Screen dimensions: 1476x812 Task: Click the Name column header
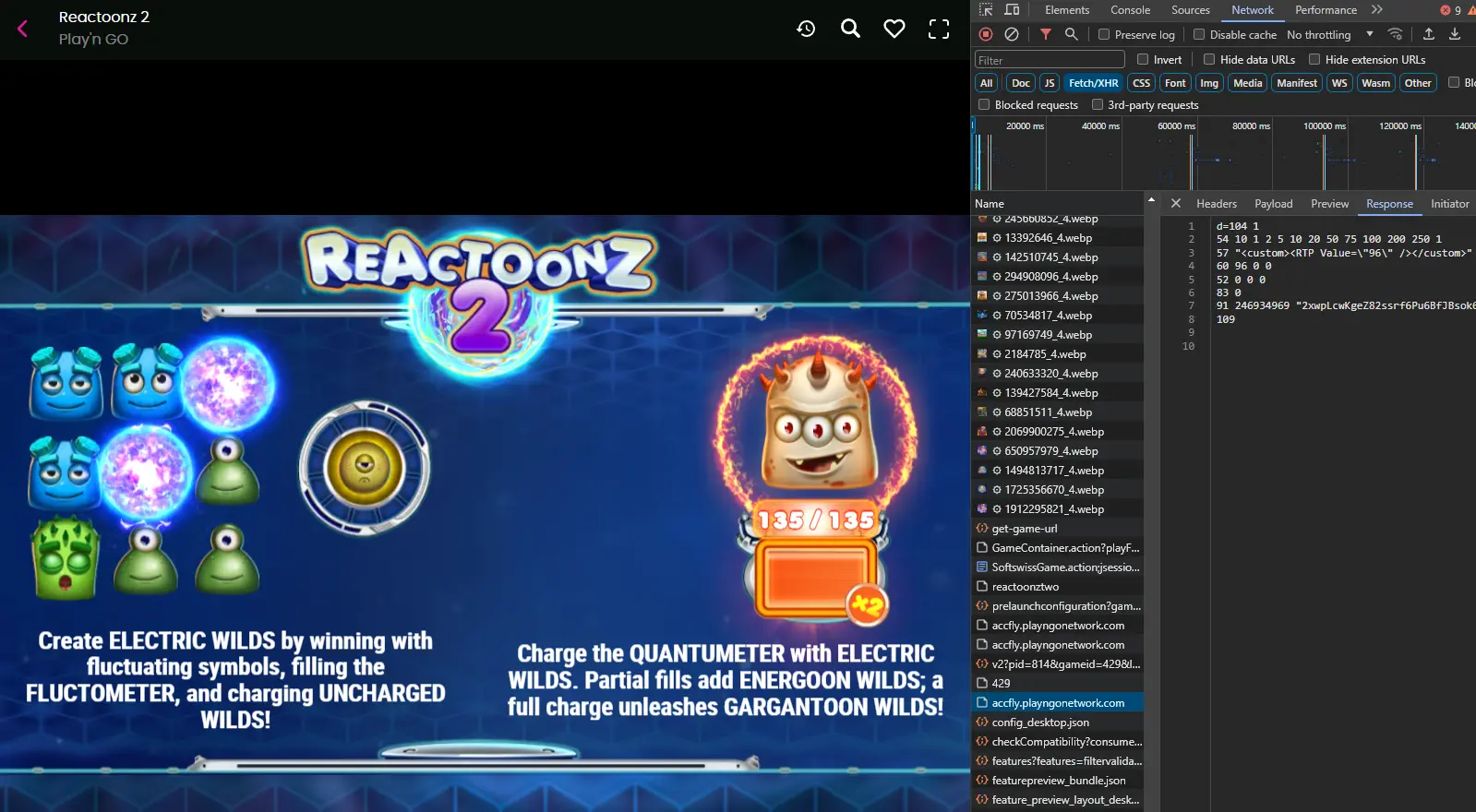pos(1058,204)
